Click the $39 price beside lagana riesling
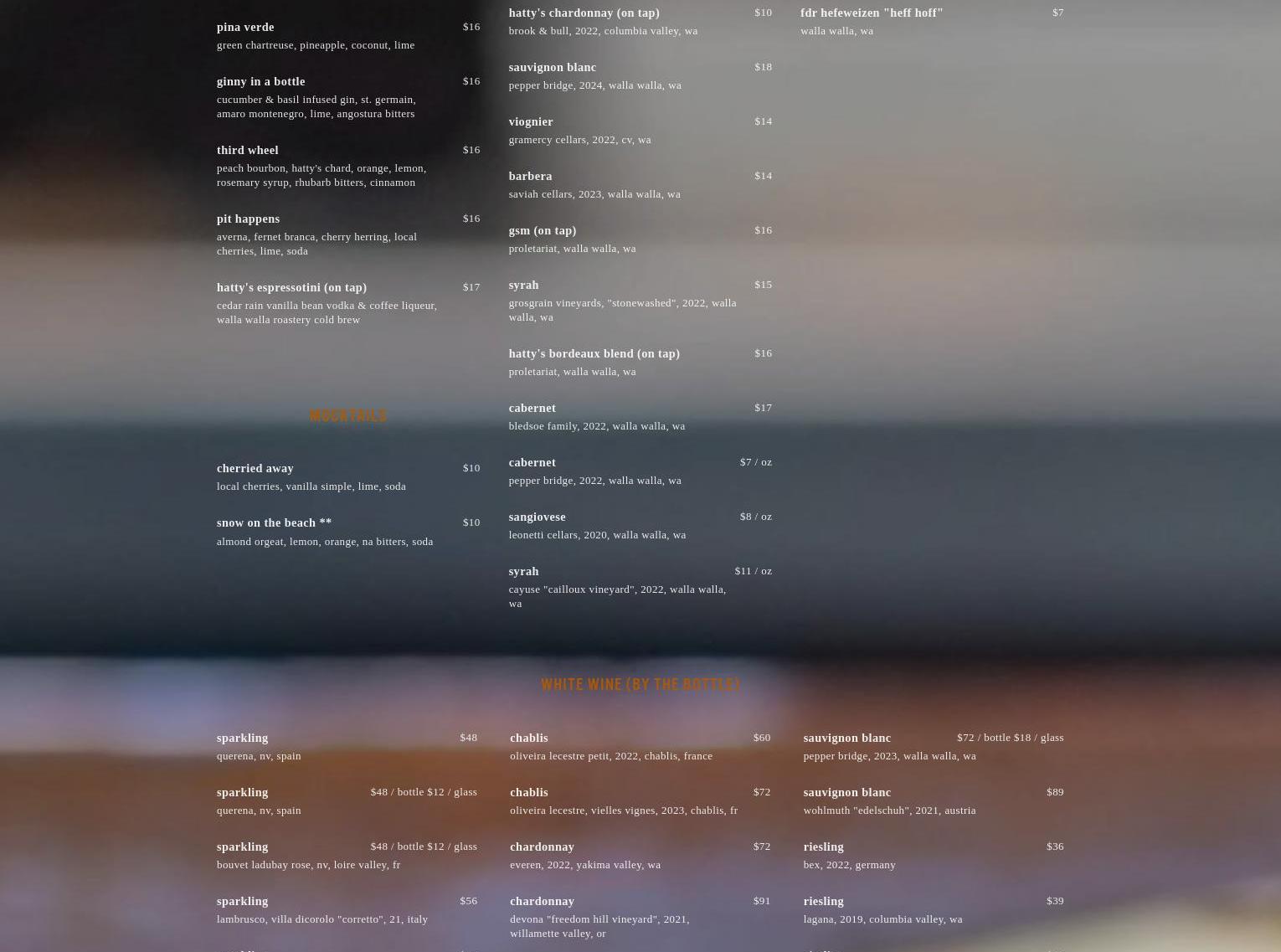This screenshot has width=1281, height=952. [1055, 900]
